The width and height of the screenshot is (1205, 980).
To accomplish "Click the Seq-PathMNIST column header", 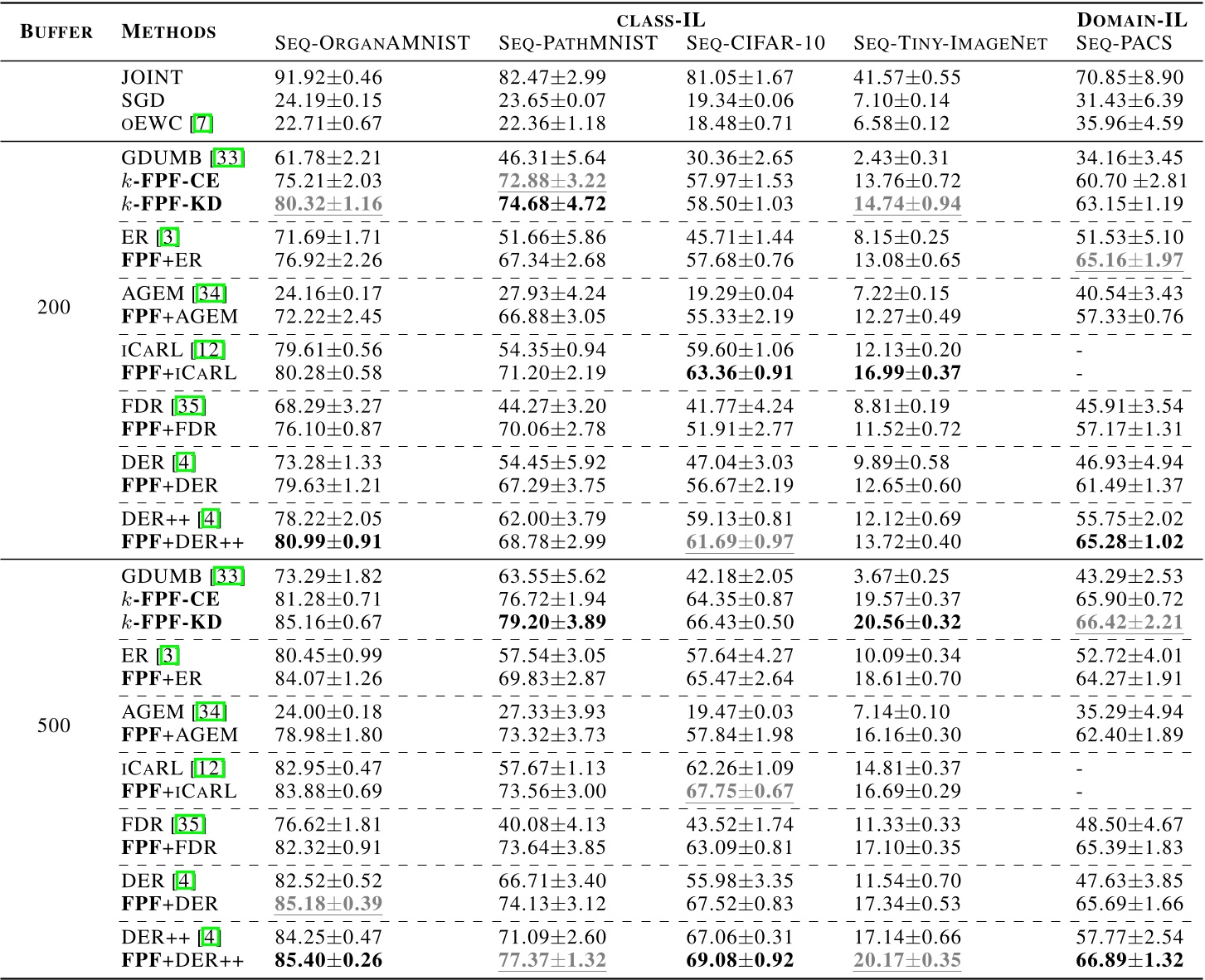I will (x=578, y=43).
